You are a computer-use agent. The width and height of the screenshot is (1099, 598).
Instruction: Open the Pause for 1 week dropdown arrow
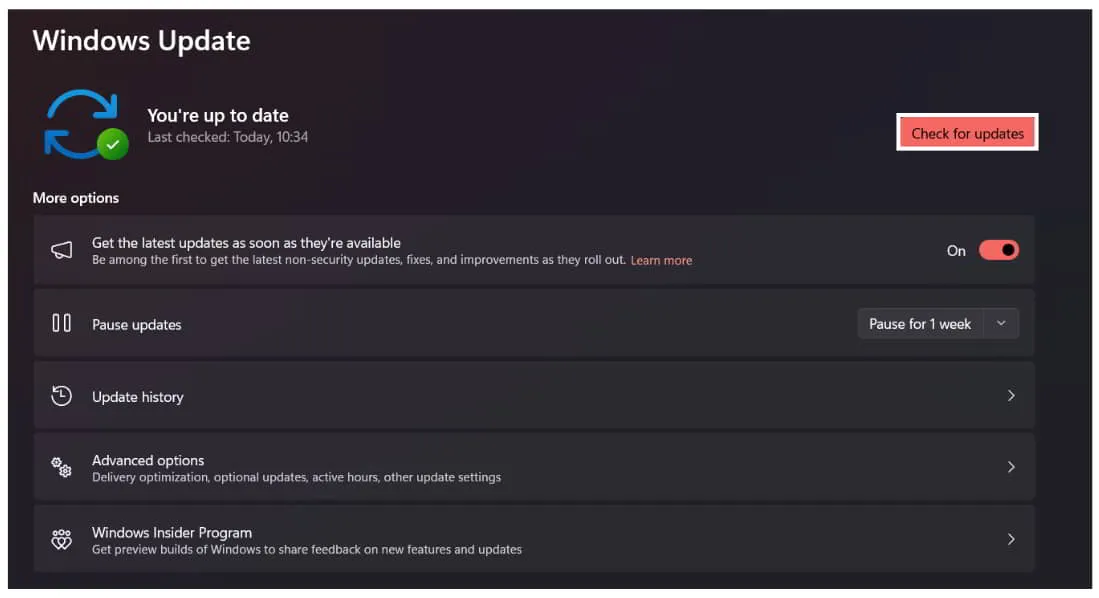point(1001,323)
